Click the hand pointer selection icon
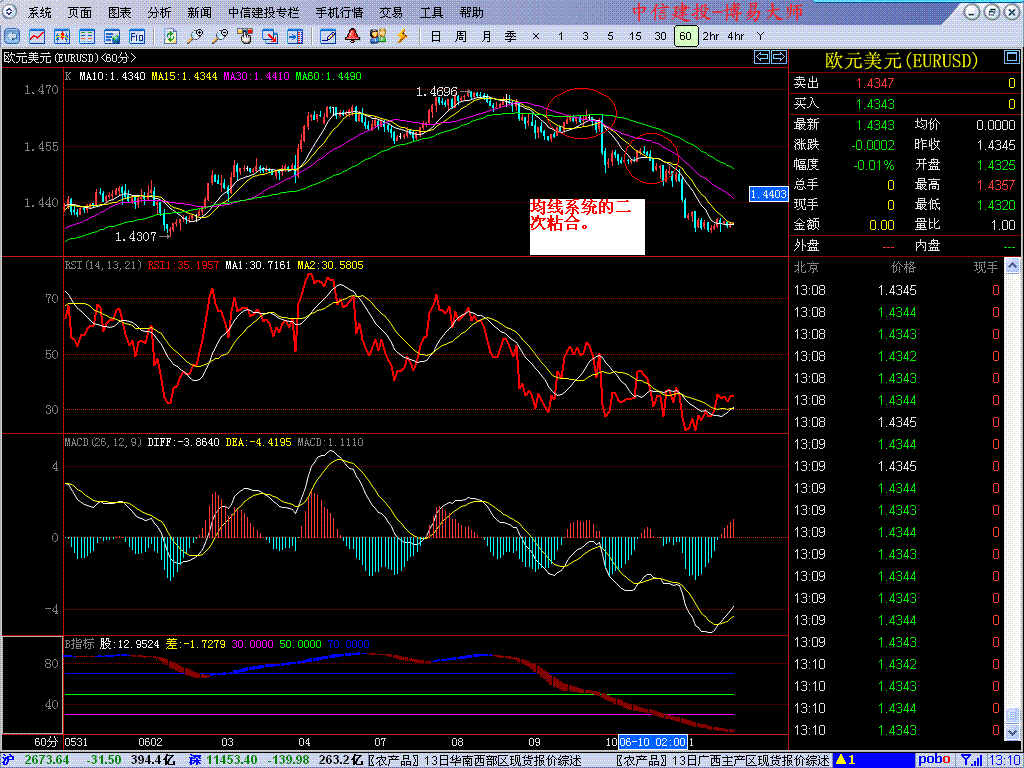The height and width of the screenshot is (768, 1024). [x=245, y=36]
